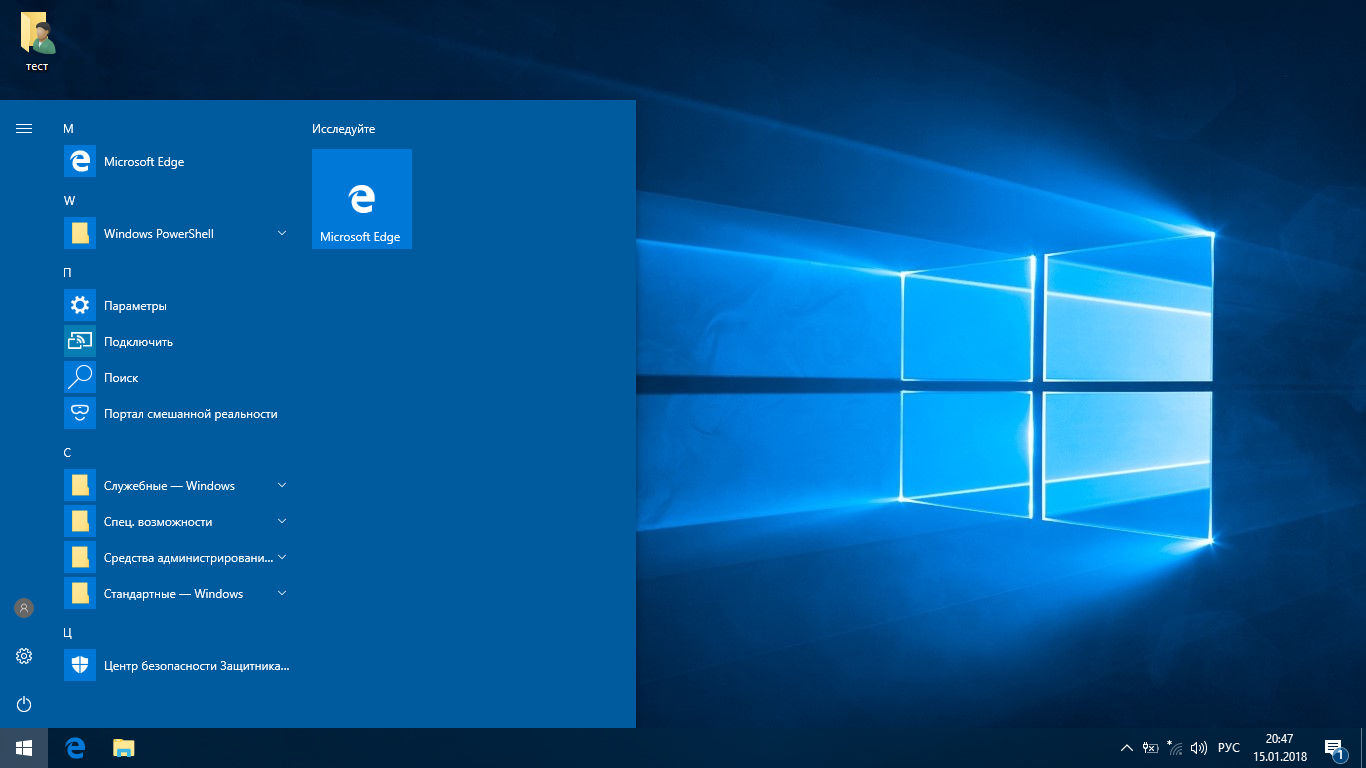Open File Explorer from the taskbar

coord(124,748)
